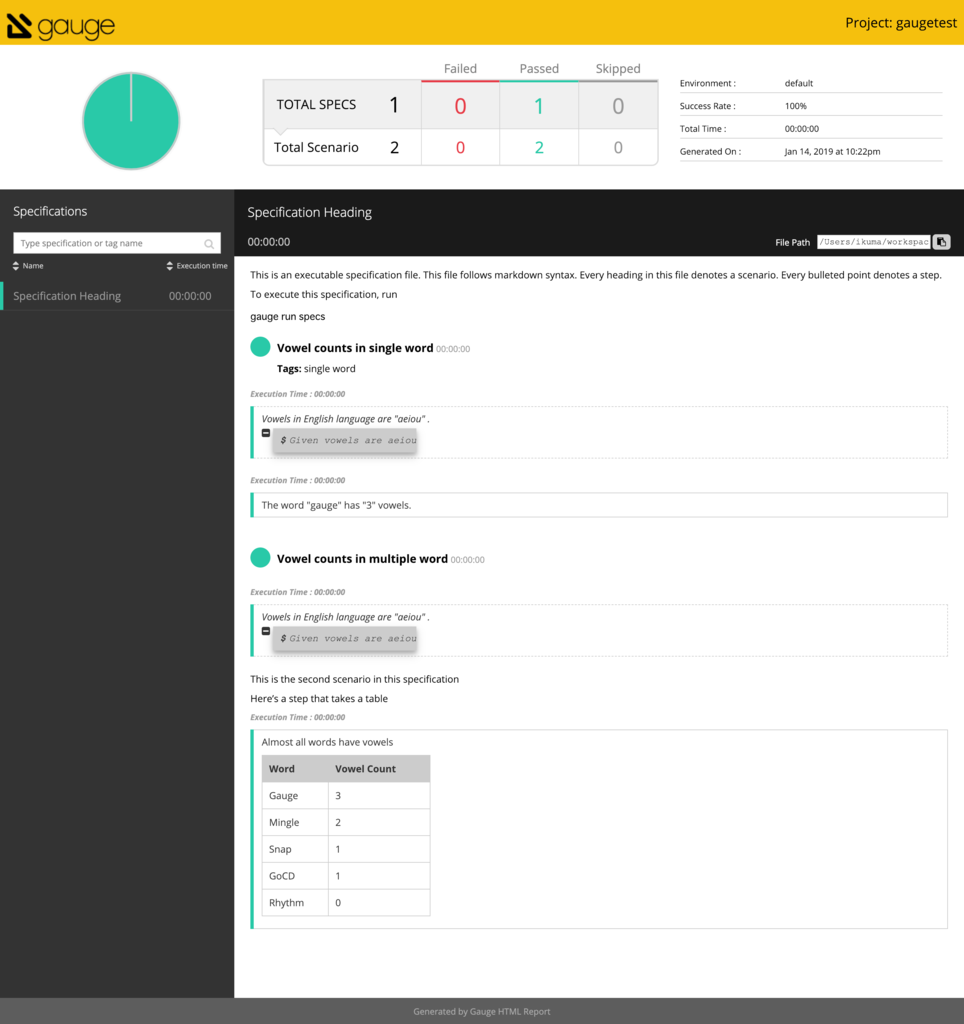Click the 'Passed' column header
This screenshot has width=964, height=1024.
[539, 69]
